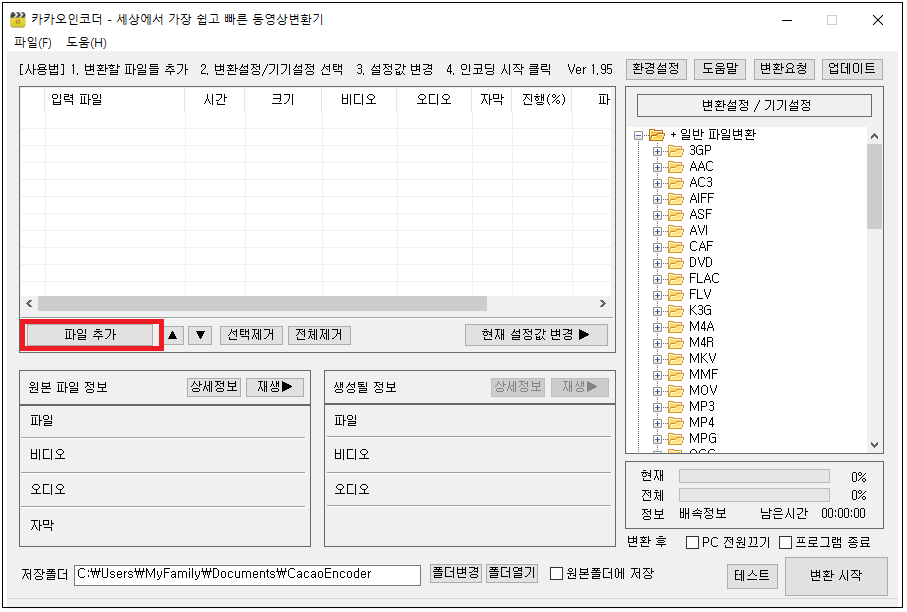This screenshot has height=612, width=907.
Task: Select the AVI tree label
Action: (x=699, y=231)
